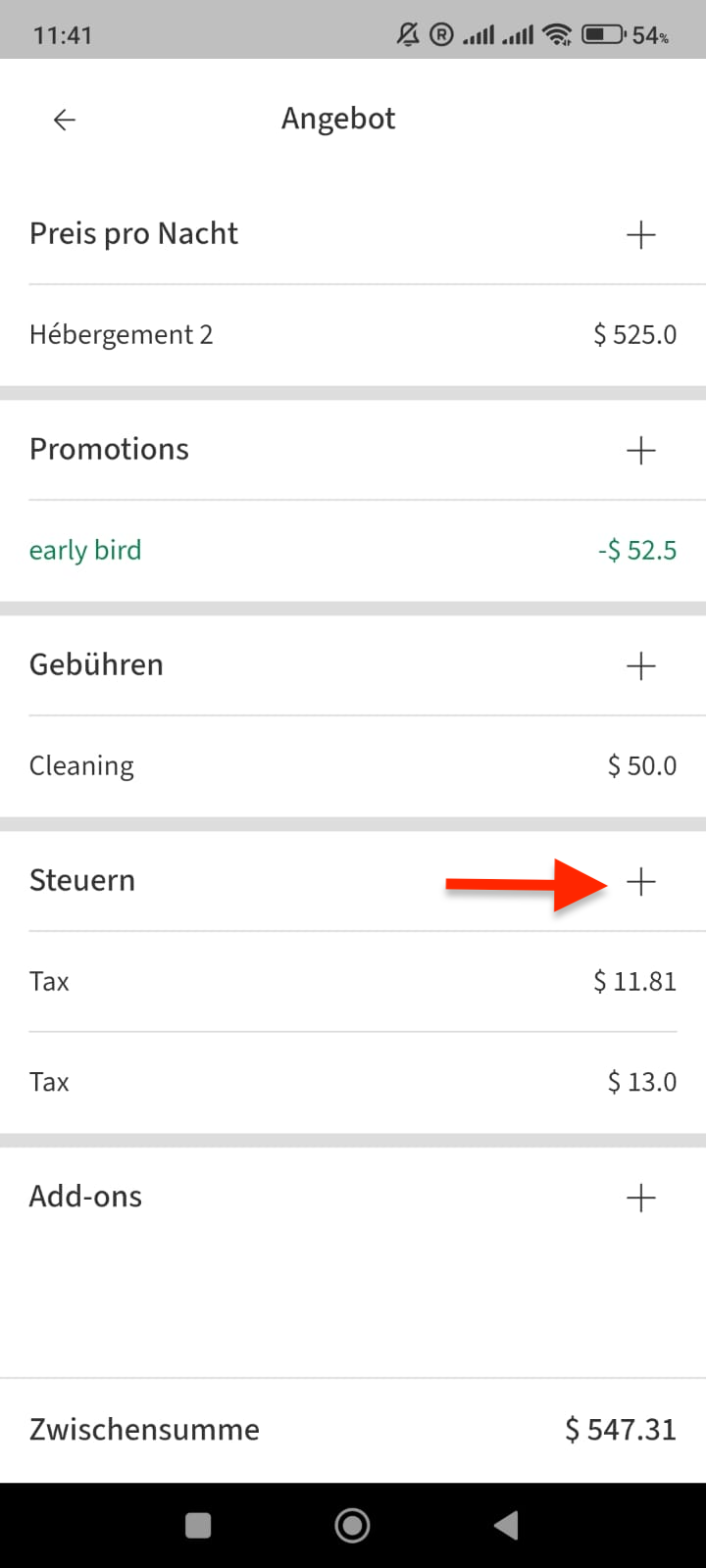Open the early bird promotion row
The height and width of the screenshot is (1568, 706).
click(x=353, y=551)
